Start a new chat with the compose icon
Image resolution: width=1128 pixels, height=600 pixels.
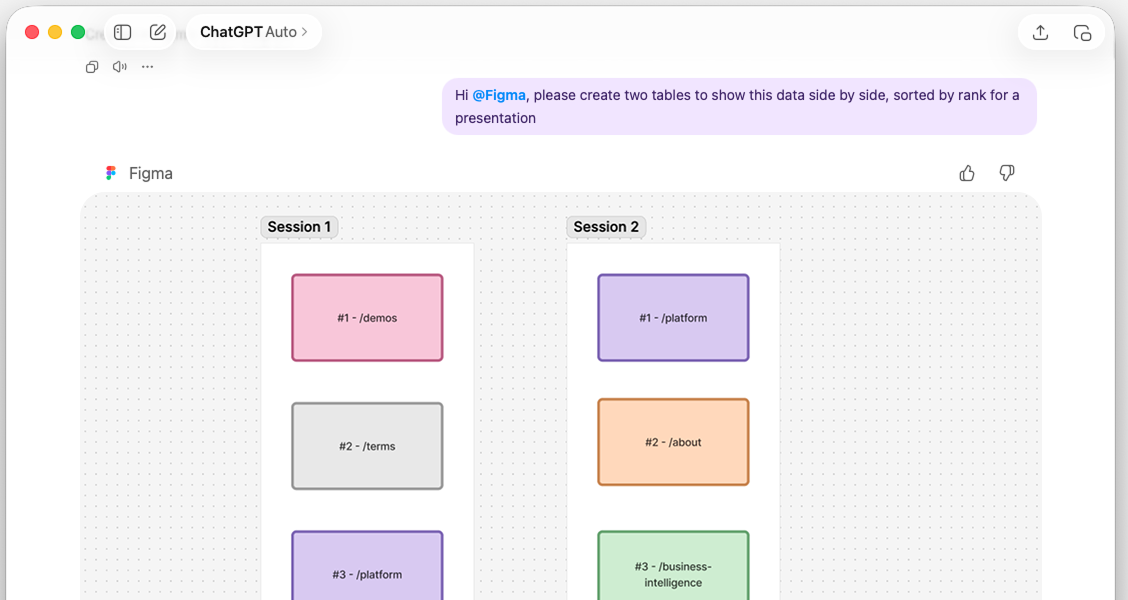point(157,31)
